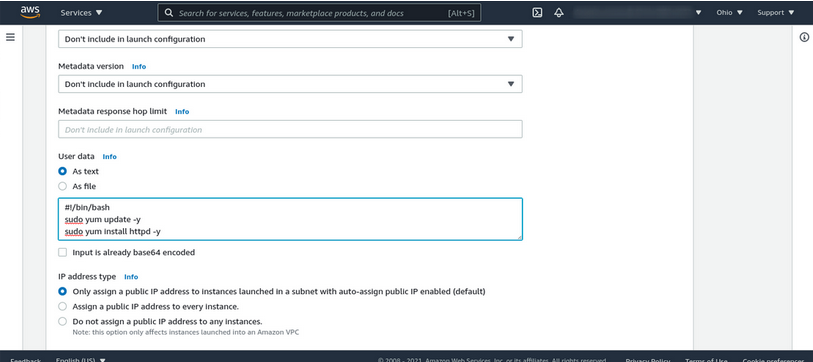Open the Services menu
Viewport: 813px width, 362px height.
coord(81,12)
